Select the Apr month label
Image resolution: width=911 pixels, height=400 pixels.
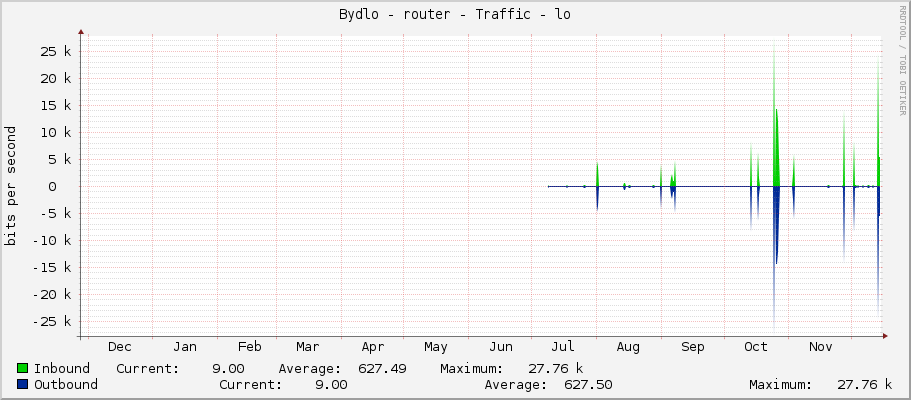pyautogui.click(x=373, y=347)
